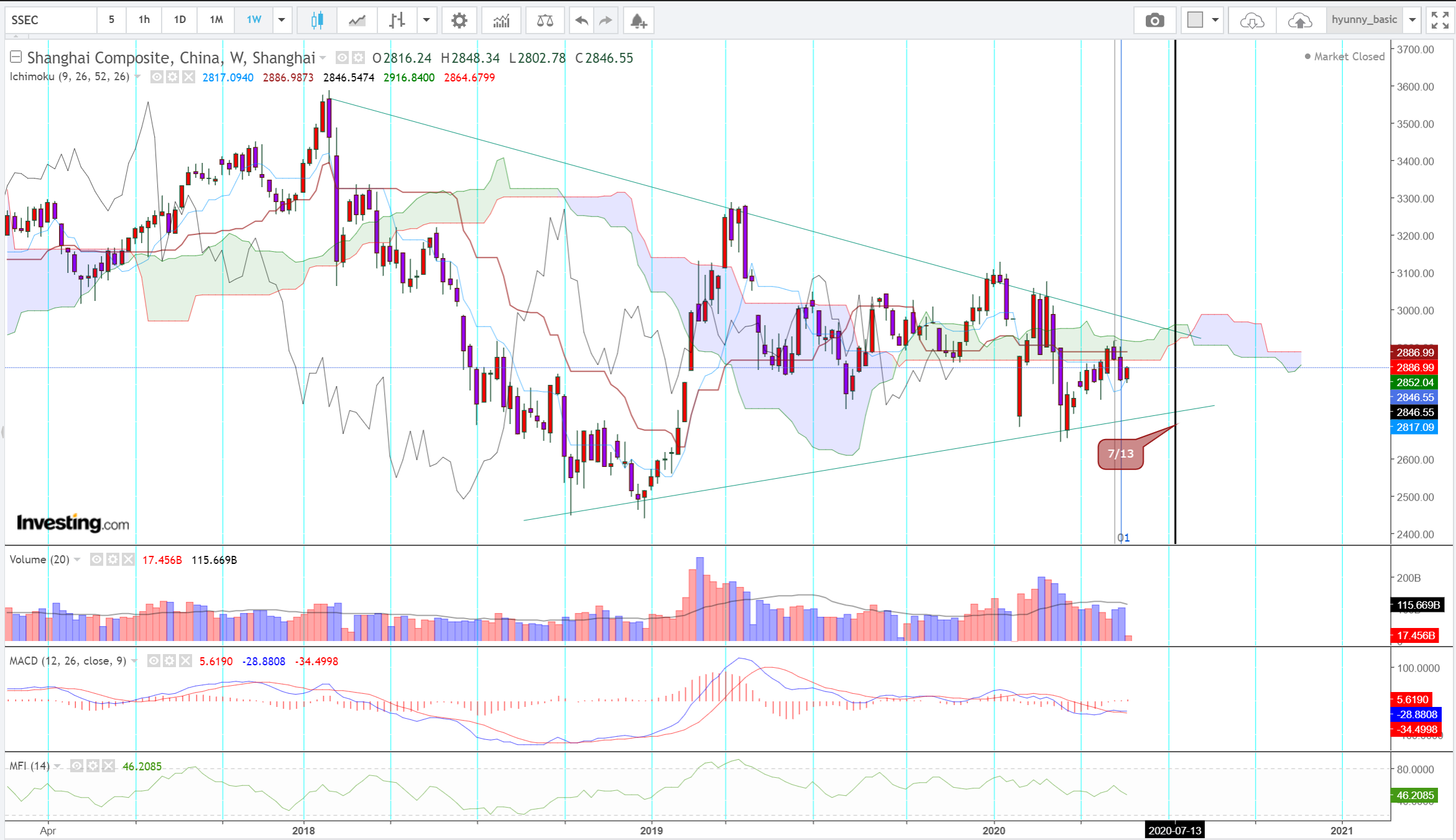Collapse the Shanghai Composite legend box

tap(16, 57)
